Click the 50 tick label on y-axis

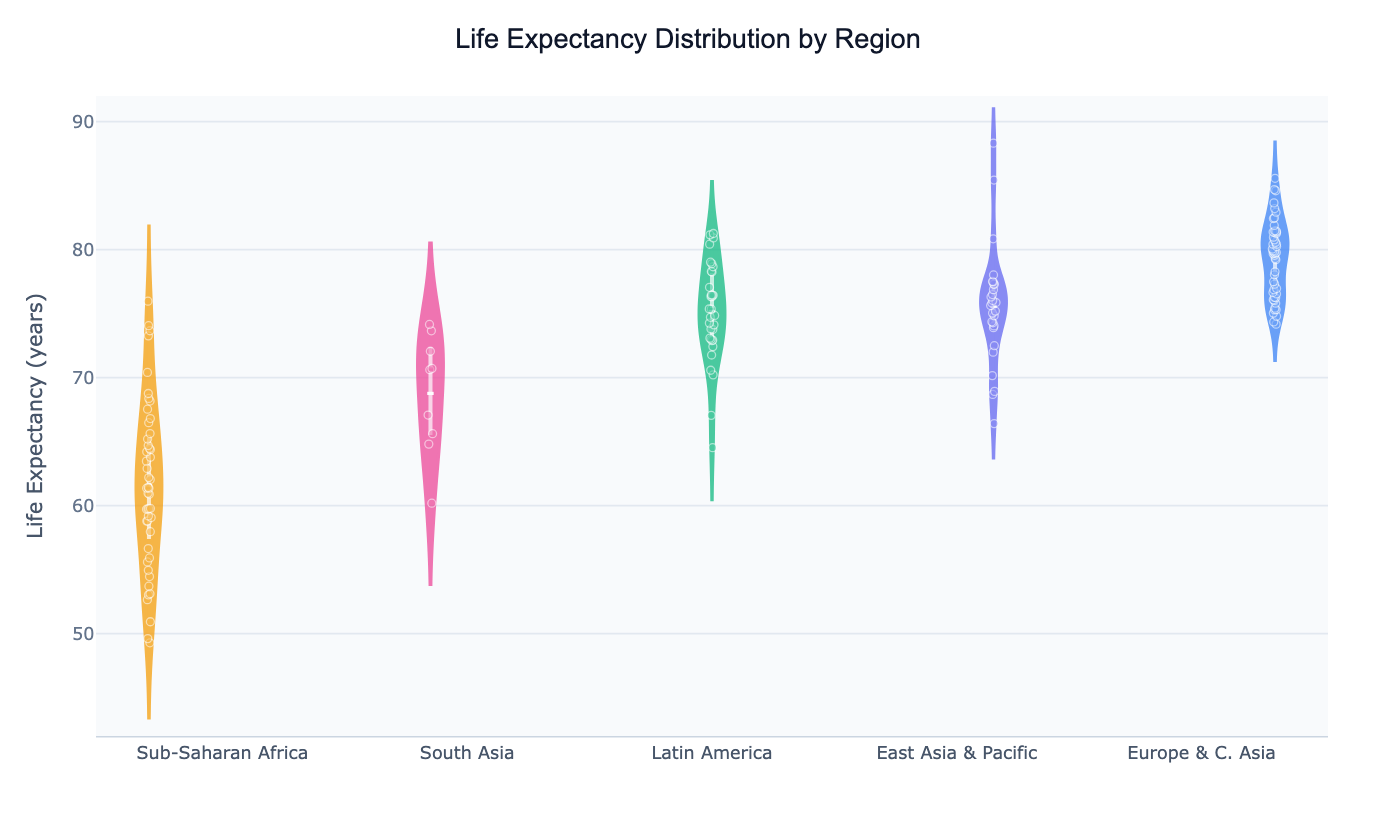[x=83, y=634]
